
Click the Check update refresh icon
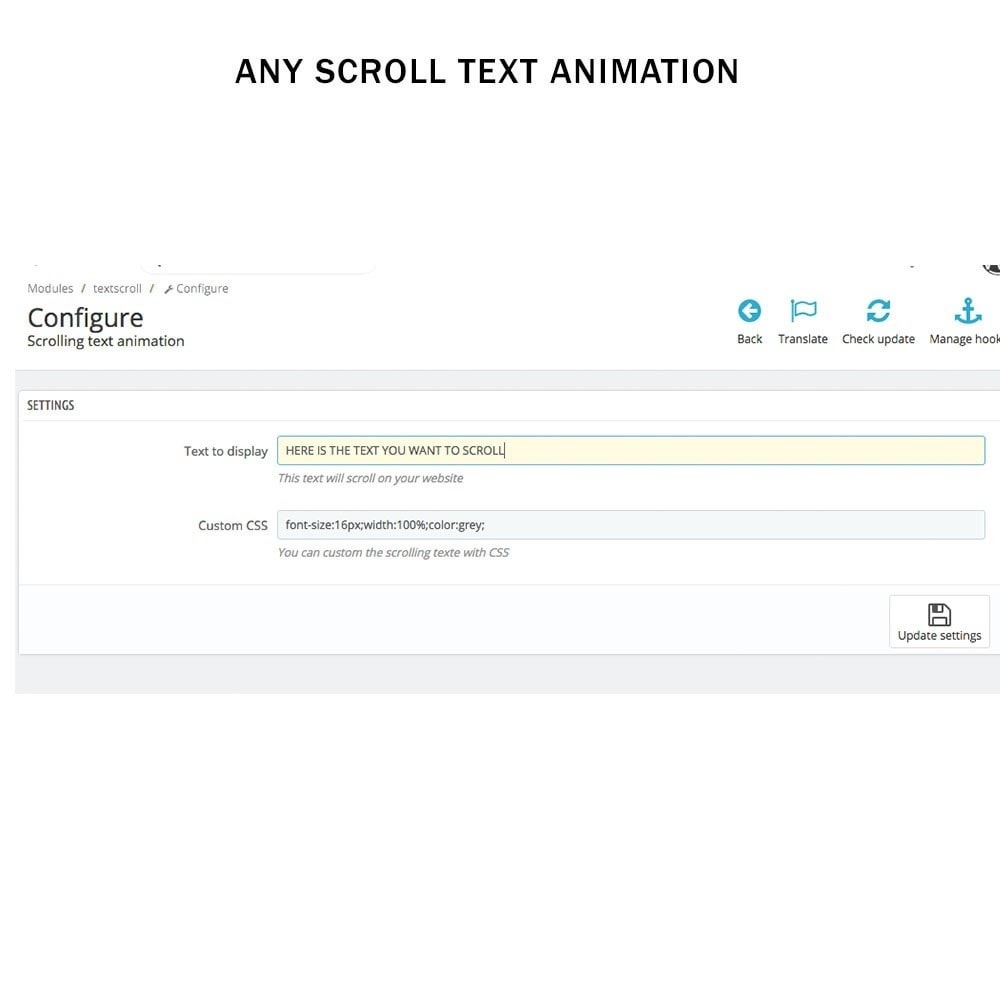pos(878,311)
